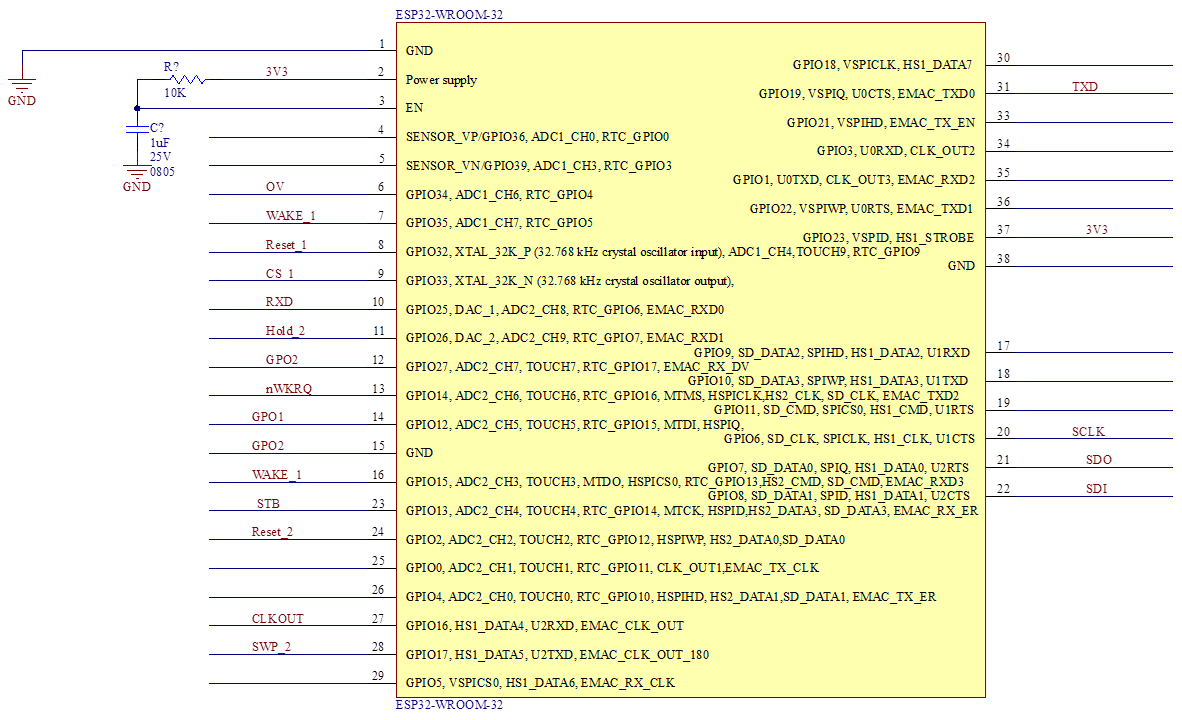The width and height of the screenshot is (1182, 720).
Task: Click the CS_1 net label
Action: tap(280, 274)
